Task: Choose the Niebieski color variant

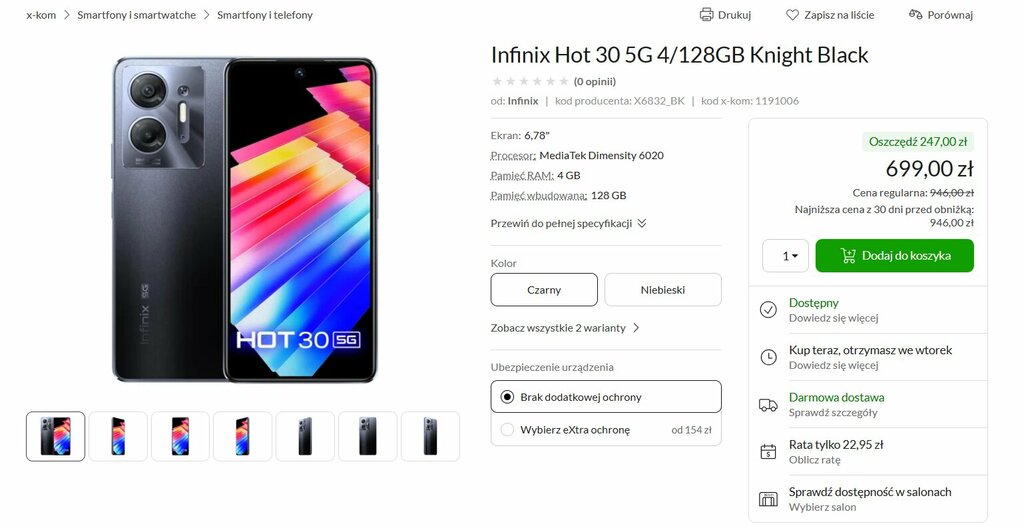Action: [x=663, y=290]
